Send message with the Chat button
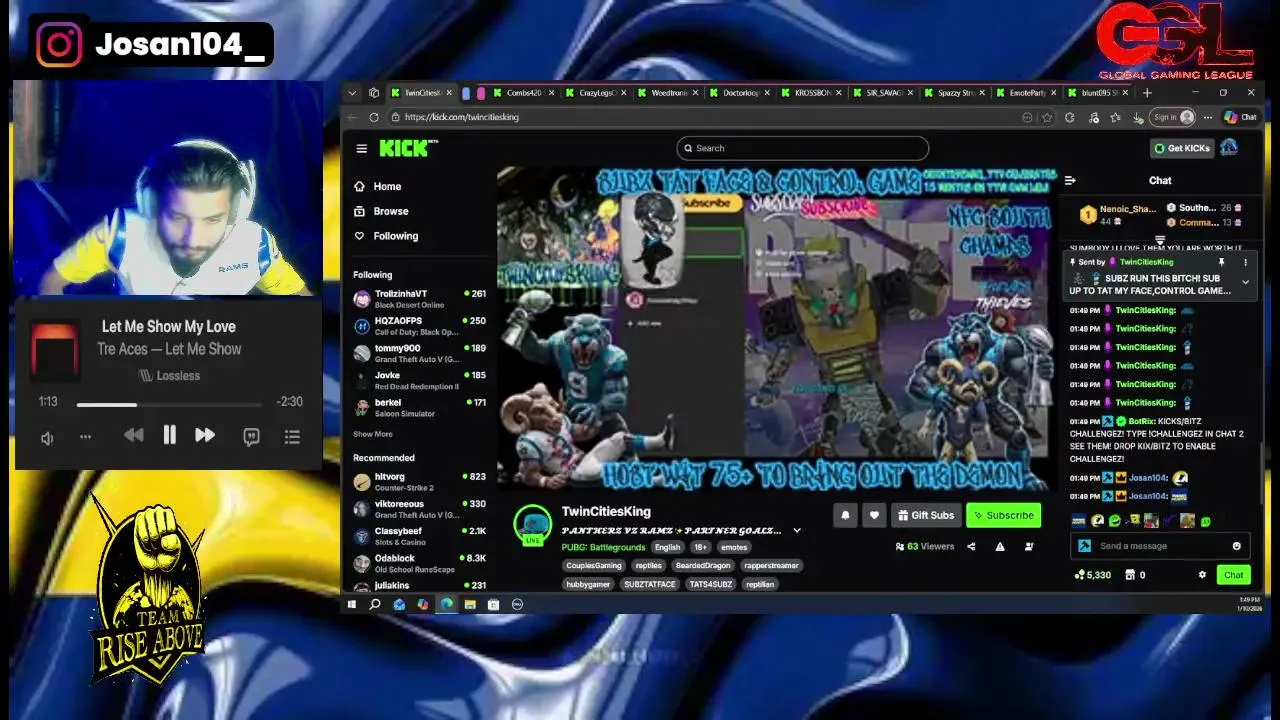Viewport: 1280px width, 720px height. 1233,575
